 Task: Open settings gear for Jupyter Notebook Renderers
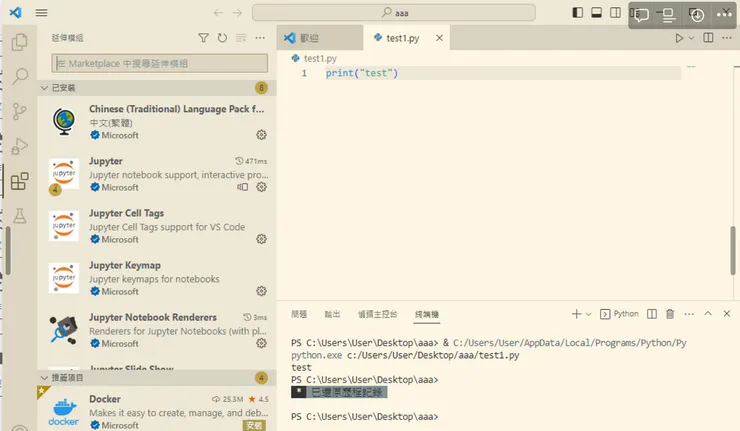coord(261,343)
